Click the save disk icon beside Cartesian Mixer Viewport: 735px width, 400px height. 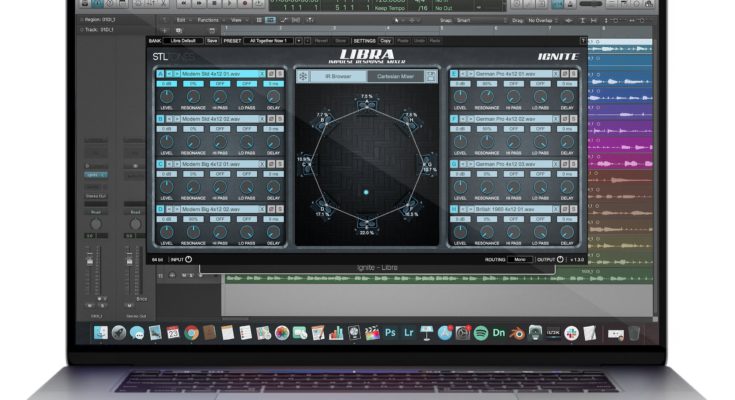pyautogui.click(x=431, y=76)
